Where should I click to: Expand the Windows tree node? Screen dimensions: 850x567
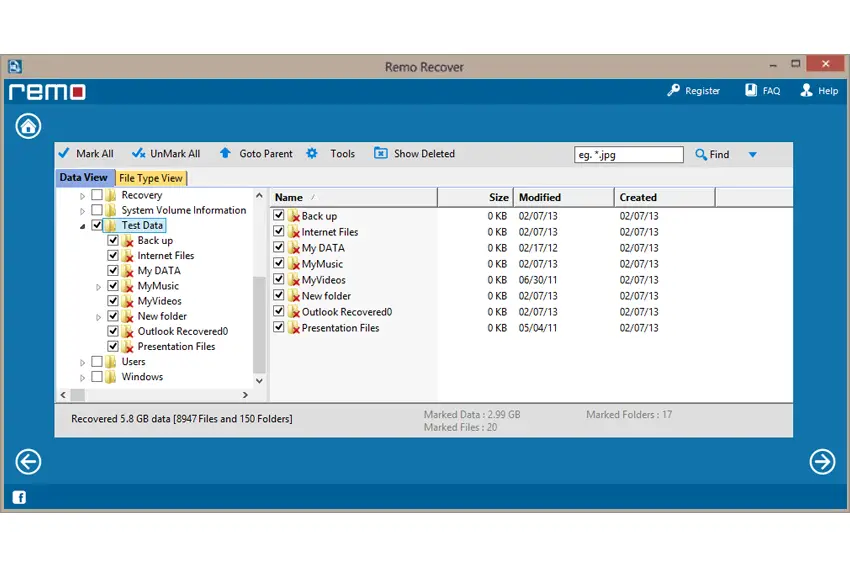tap(82, 378)
